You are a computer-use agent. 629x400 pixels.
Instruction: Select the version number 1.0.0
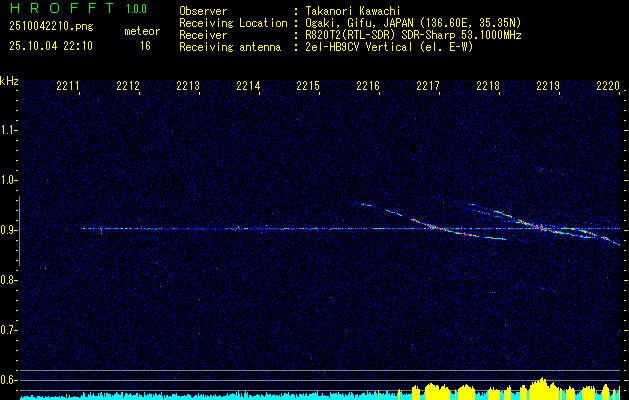(136, 8)
